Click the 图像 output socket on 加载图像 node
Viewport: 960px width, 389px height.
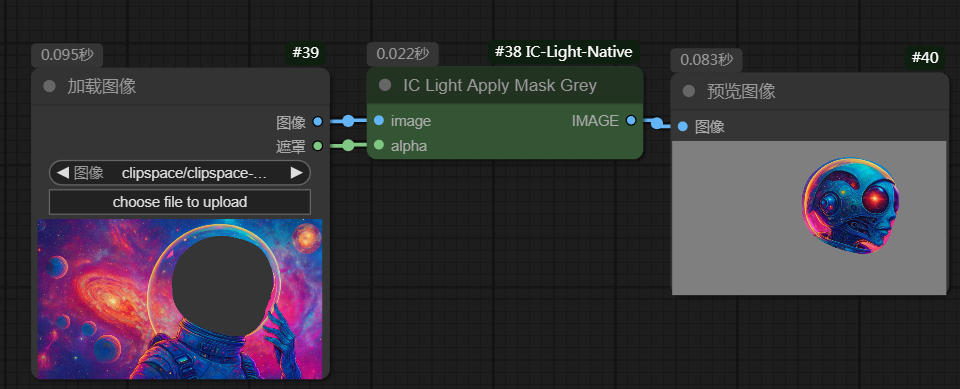pos(317,122)
